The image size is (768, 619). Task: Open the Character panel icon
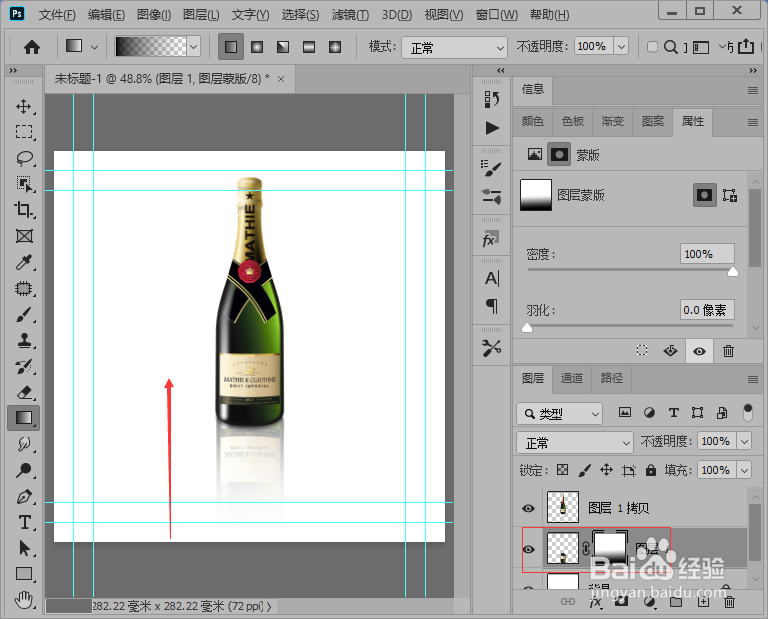(x=492, y=278)
